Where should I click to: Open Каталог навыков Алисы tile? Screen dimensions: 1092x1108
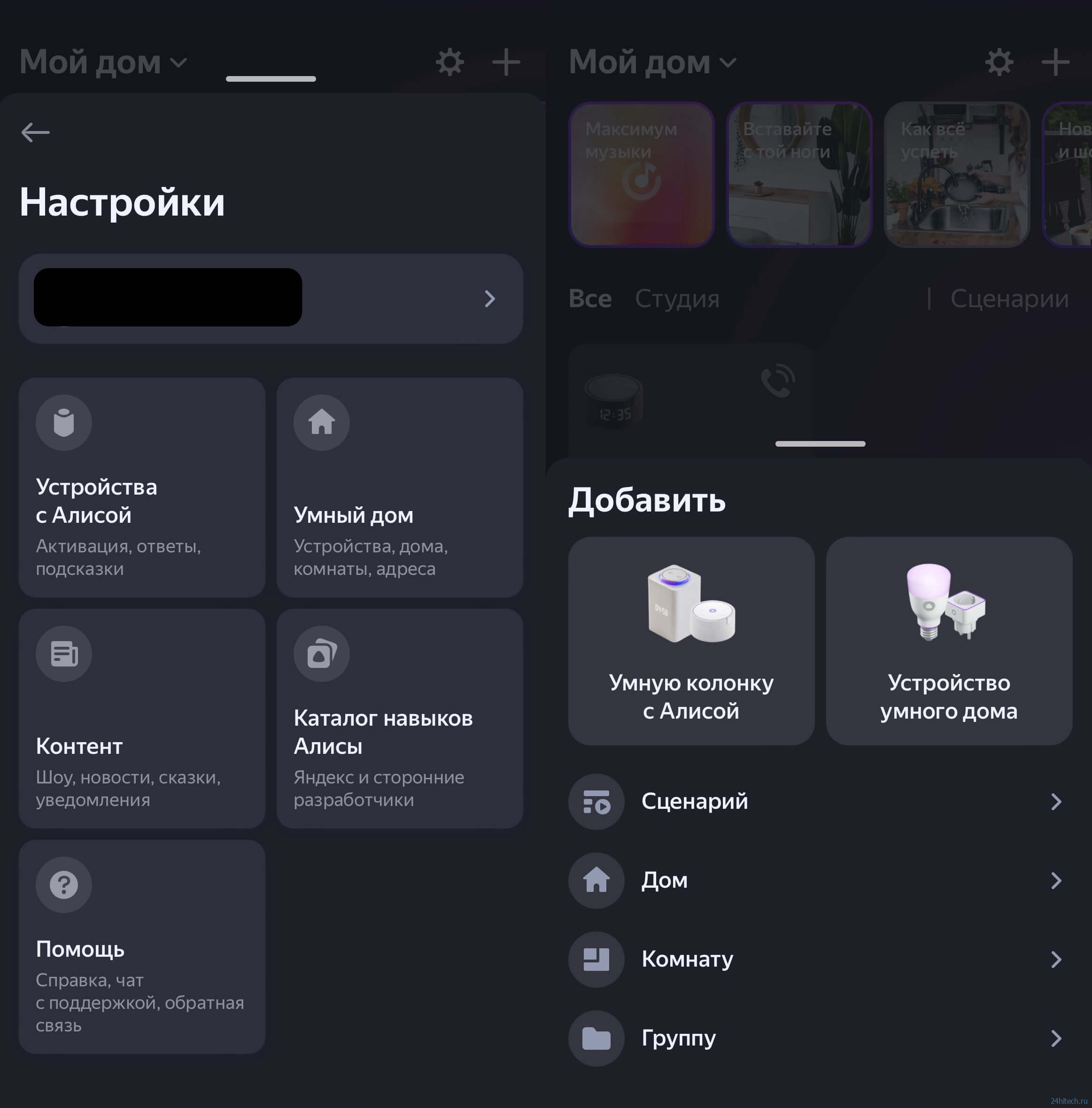point(399,718)
